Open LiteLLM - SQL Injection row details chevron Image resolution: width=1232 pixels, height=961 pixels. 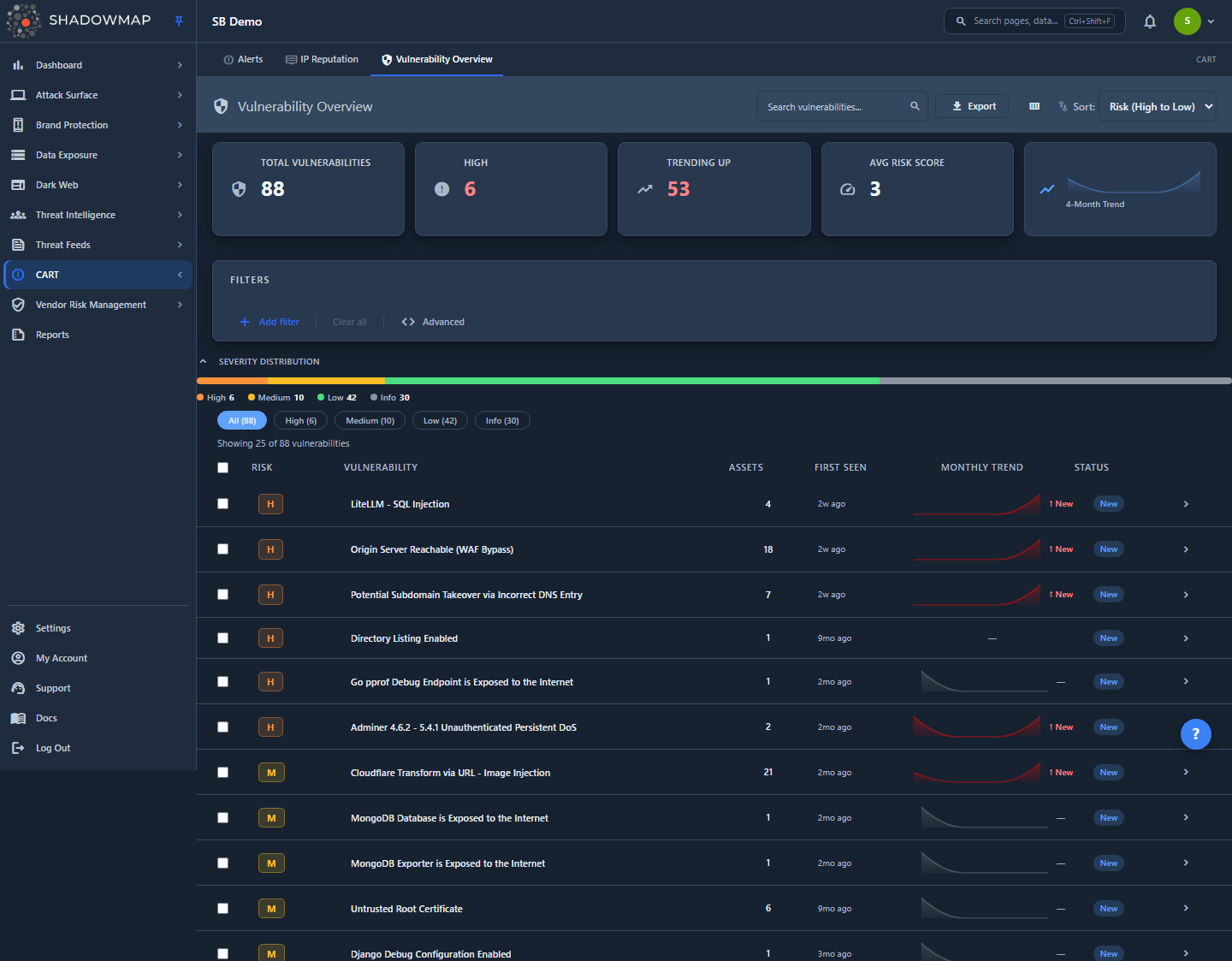(1186, 504)
